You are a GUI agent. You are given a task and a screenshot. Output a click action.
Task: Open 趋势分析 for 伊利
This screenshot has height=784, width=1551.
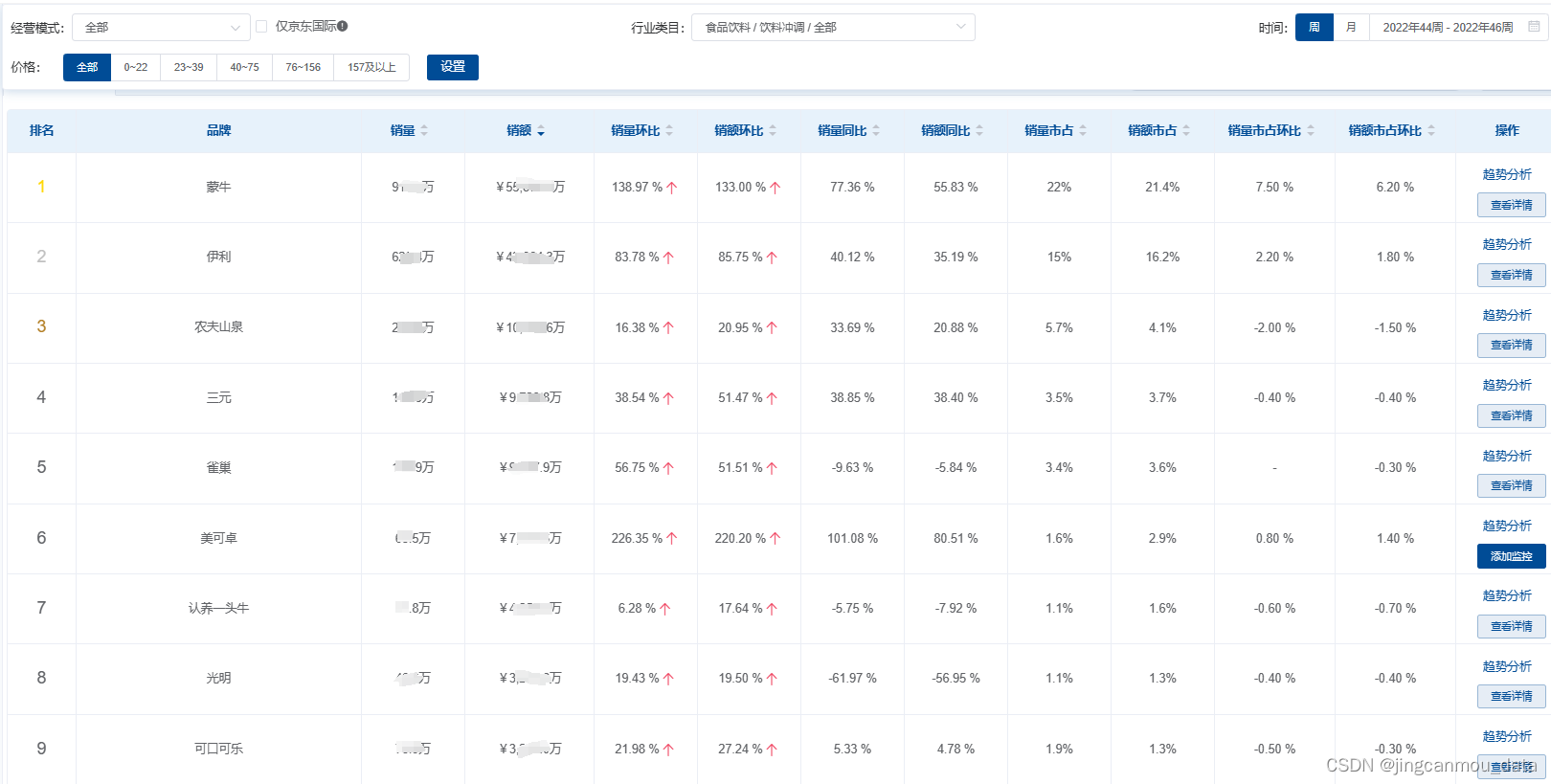coord(1507,244)
